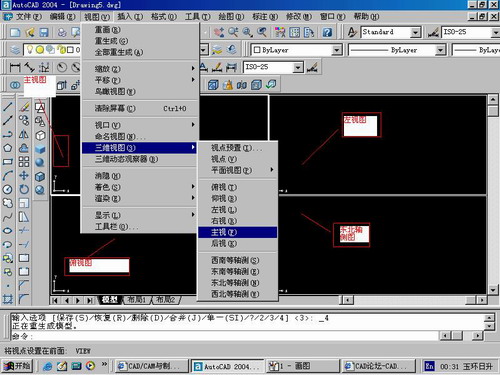Select the Circle draw tool
500x375 pixels.
pos(8,189)
